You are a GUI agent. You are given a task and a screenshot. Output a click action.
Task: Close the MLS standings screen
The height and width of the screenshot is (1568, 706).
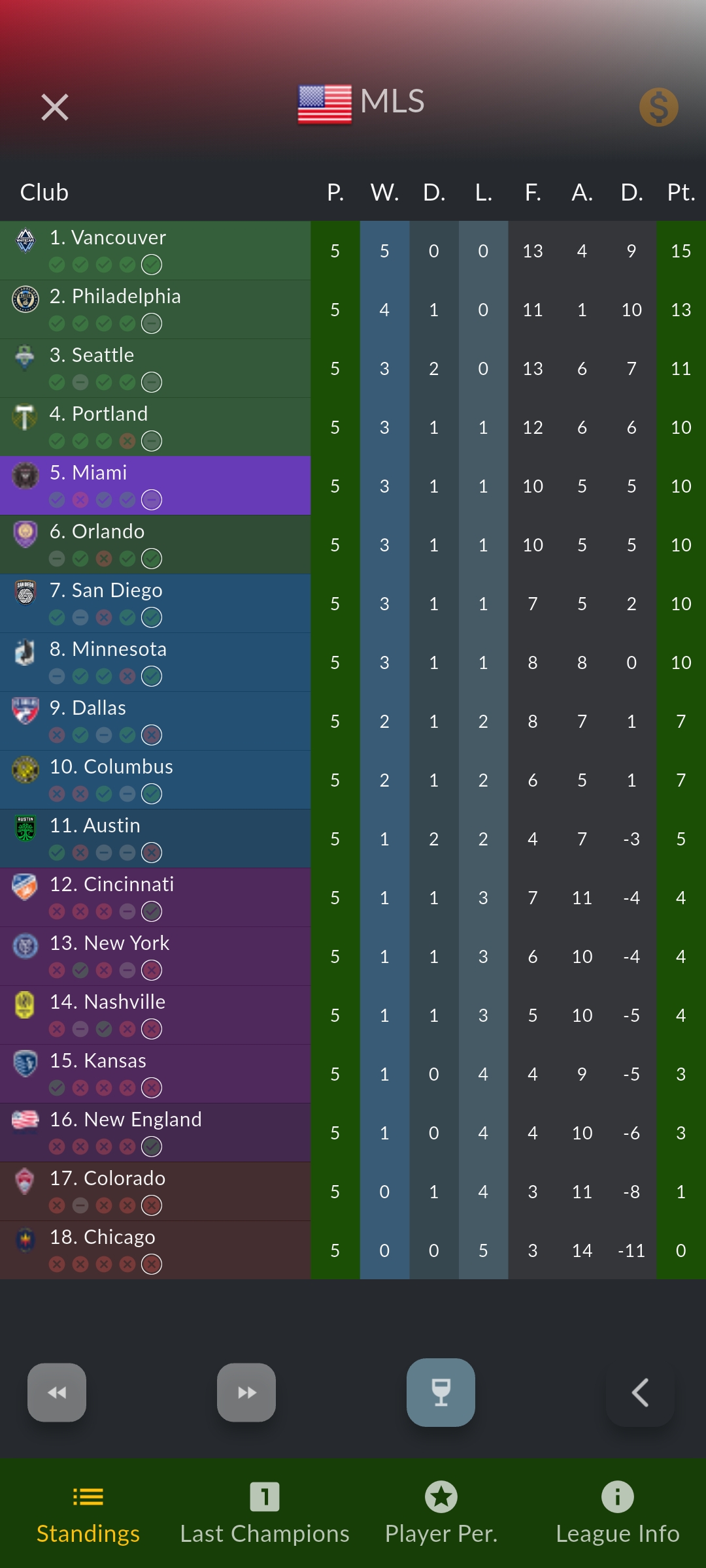(x=55, y=107)
